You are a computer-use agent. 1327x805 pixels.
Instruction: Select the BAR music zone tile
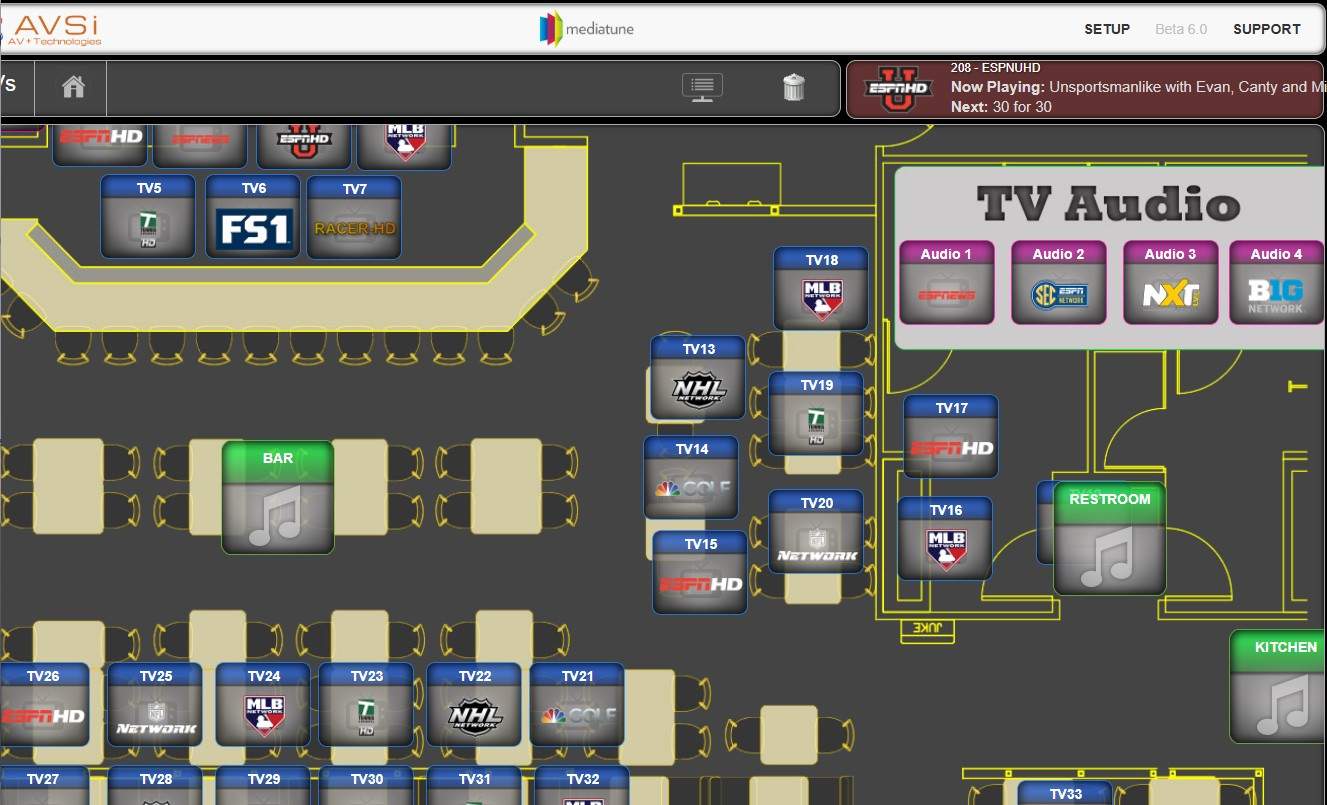pos(278,498)
